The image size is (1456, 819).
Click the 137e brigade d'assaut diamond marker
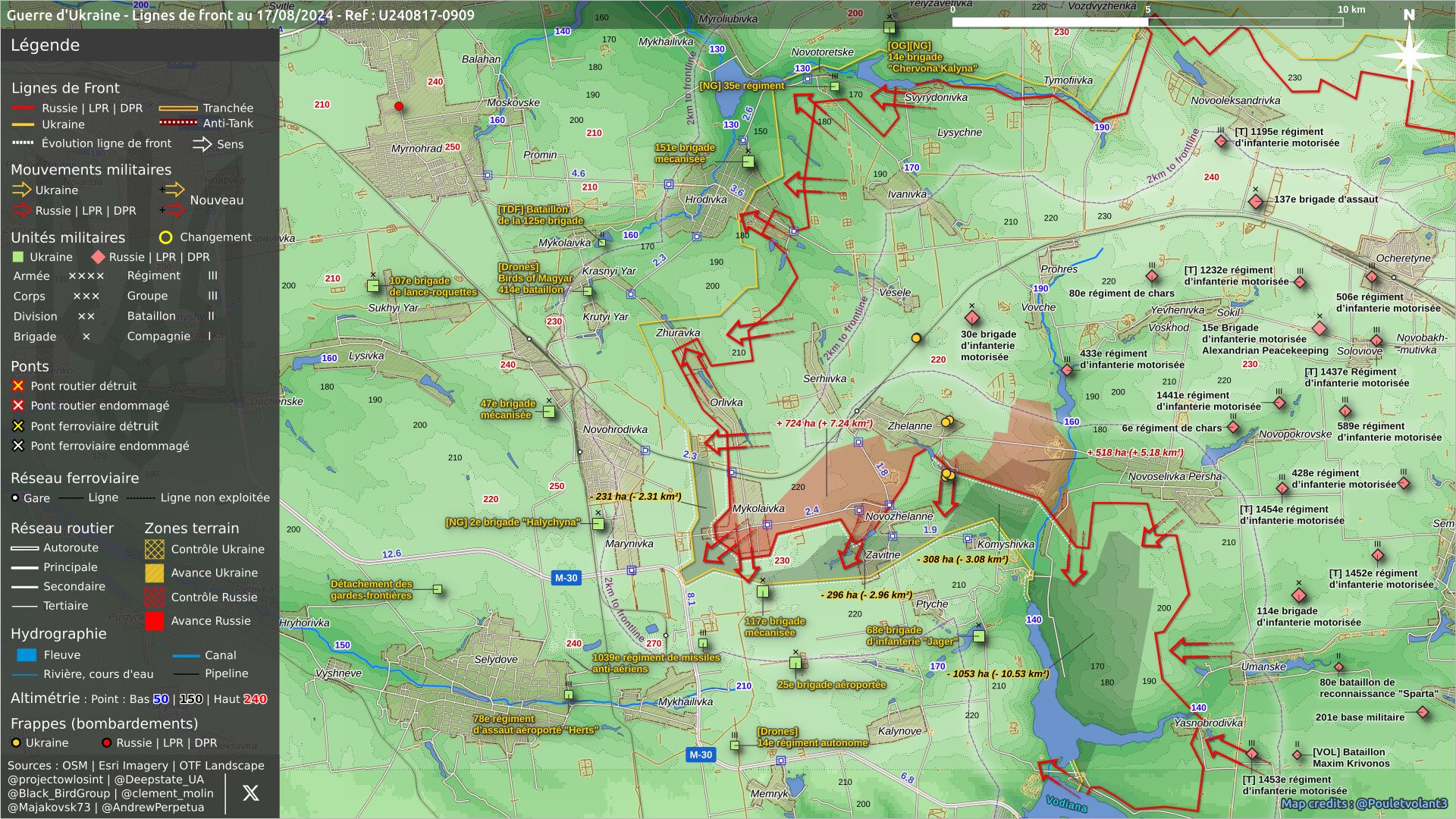(x=1256, y=202)
